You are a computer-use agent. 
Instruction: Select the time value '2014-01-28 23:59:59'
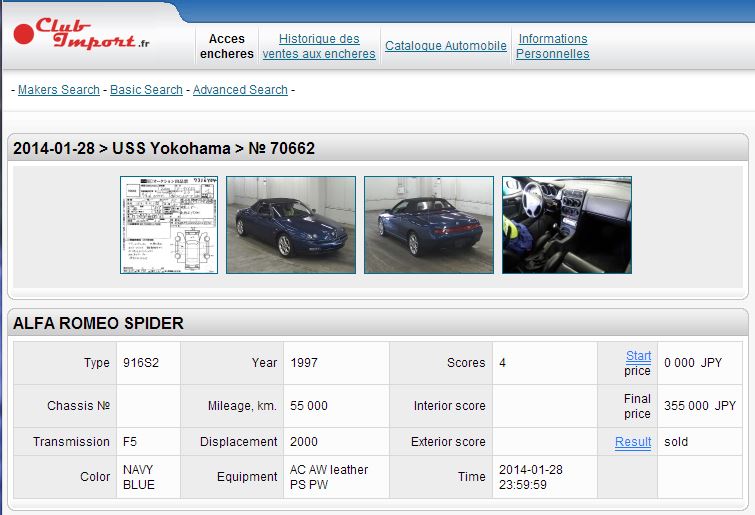(531, 477)
